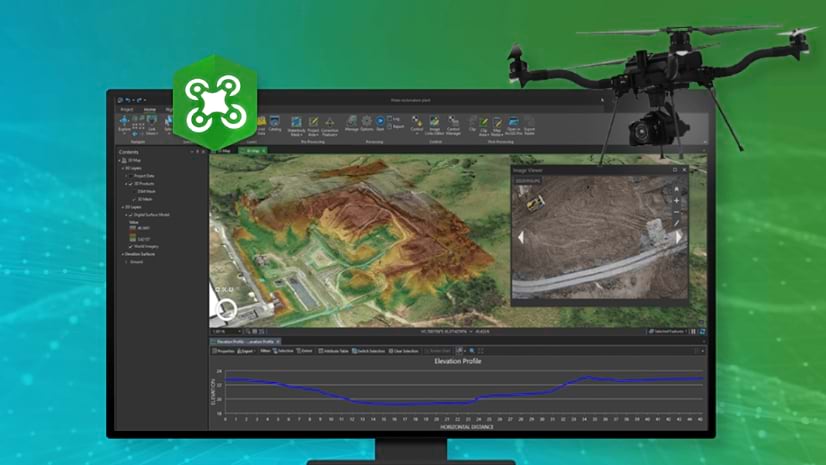Click the compass navigator on the map
Viewport: 826px width, 465px height.
[227, 309]
